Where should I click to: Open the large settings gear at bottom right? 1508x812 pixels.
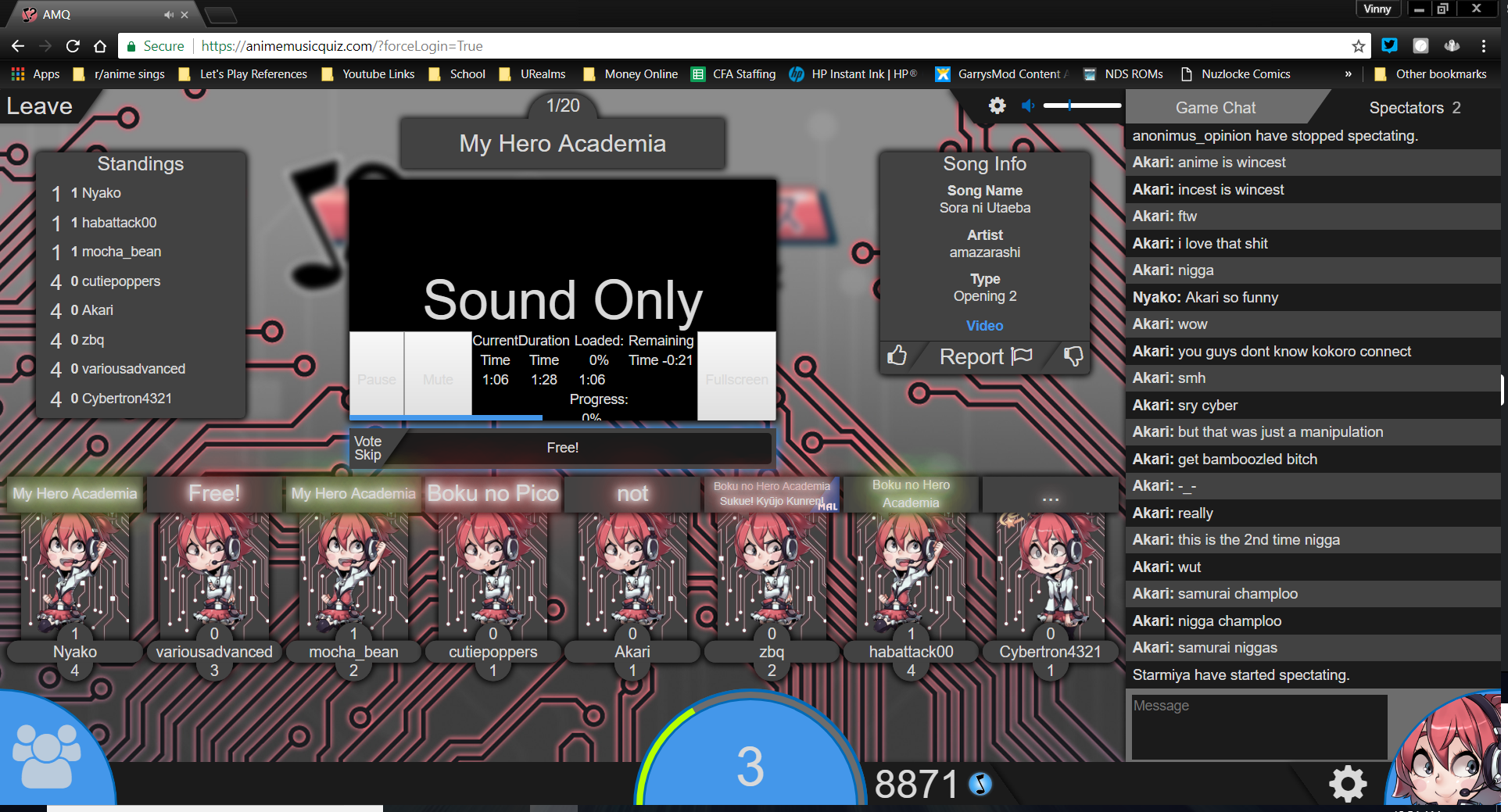(x=1348, y=783)
